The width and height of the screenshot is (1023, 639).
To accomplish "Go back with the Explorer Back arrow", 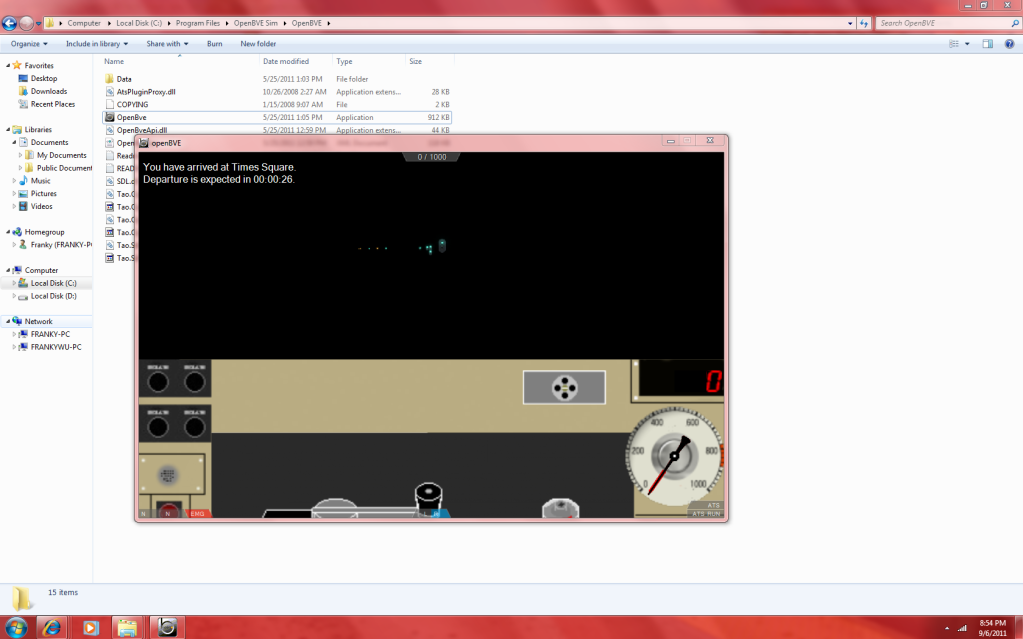I will [9, 23].
